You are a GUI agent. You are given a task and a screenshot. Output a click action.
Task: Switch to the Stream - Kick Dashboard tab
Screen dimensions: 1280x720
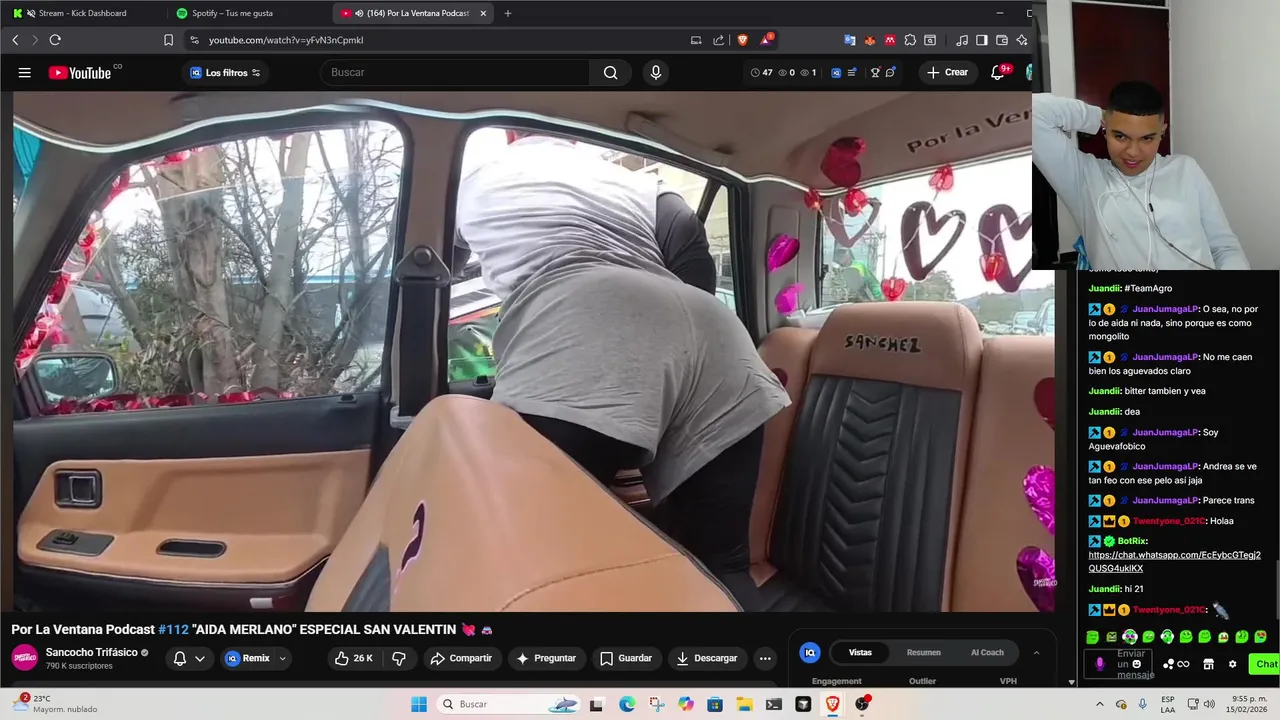pyautogui.click(x=82, y=13)
